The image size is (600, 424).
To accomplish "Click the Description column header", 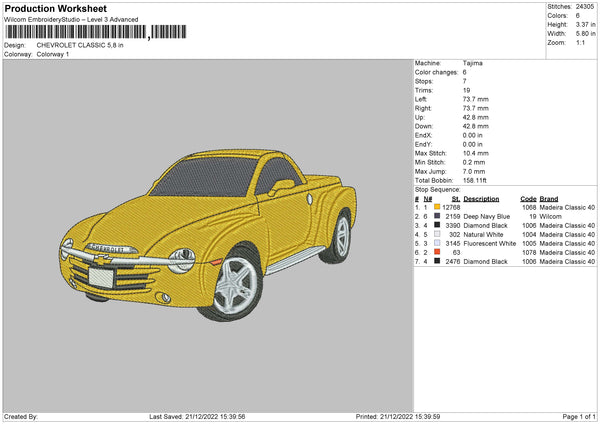I will (482, 198).
